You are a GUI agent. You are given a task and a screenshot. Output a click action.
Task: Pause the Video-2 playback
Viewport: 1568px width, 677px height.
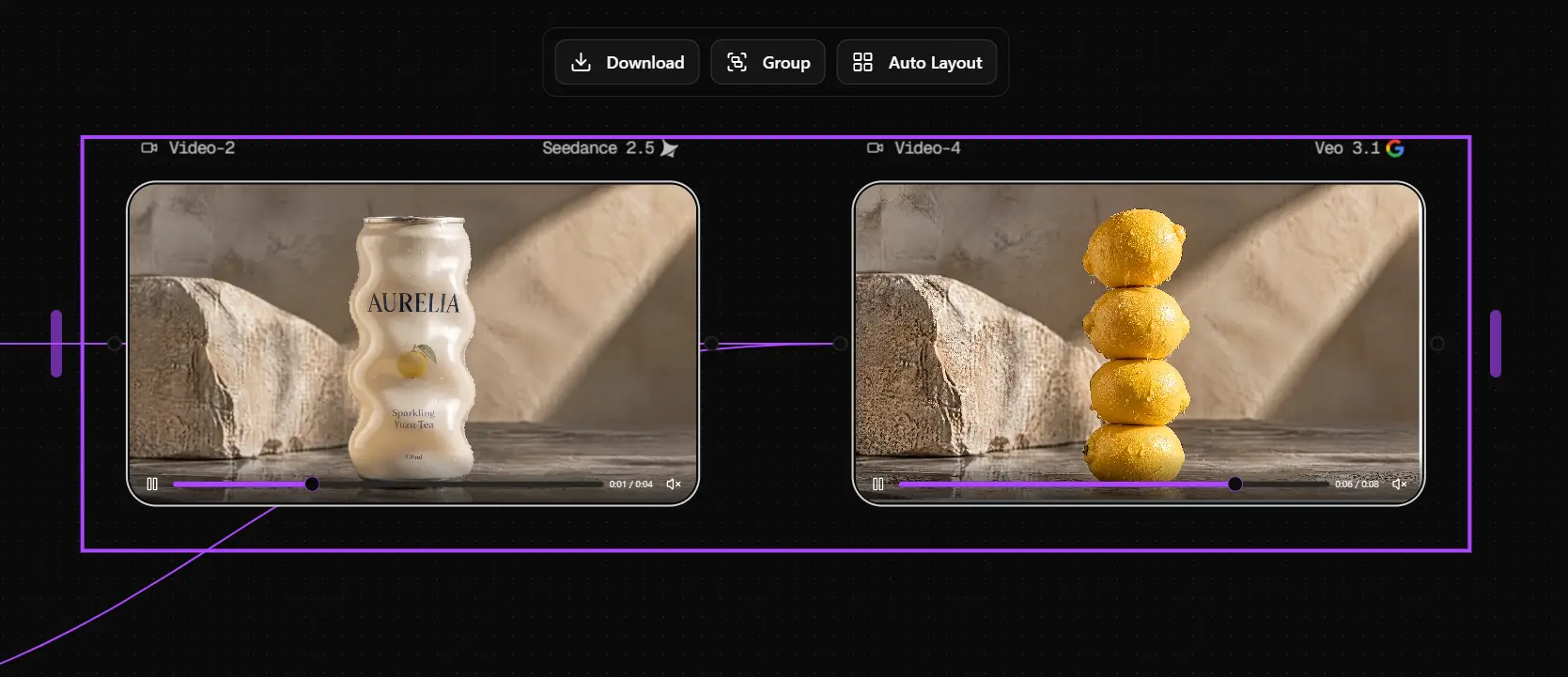(x=152, y=485)
